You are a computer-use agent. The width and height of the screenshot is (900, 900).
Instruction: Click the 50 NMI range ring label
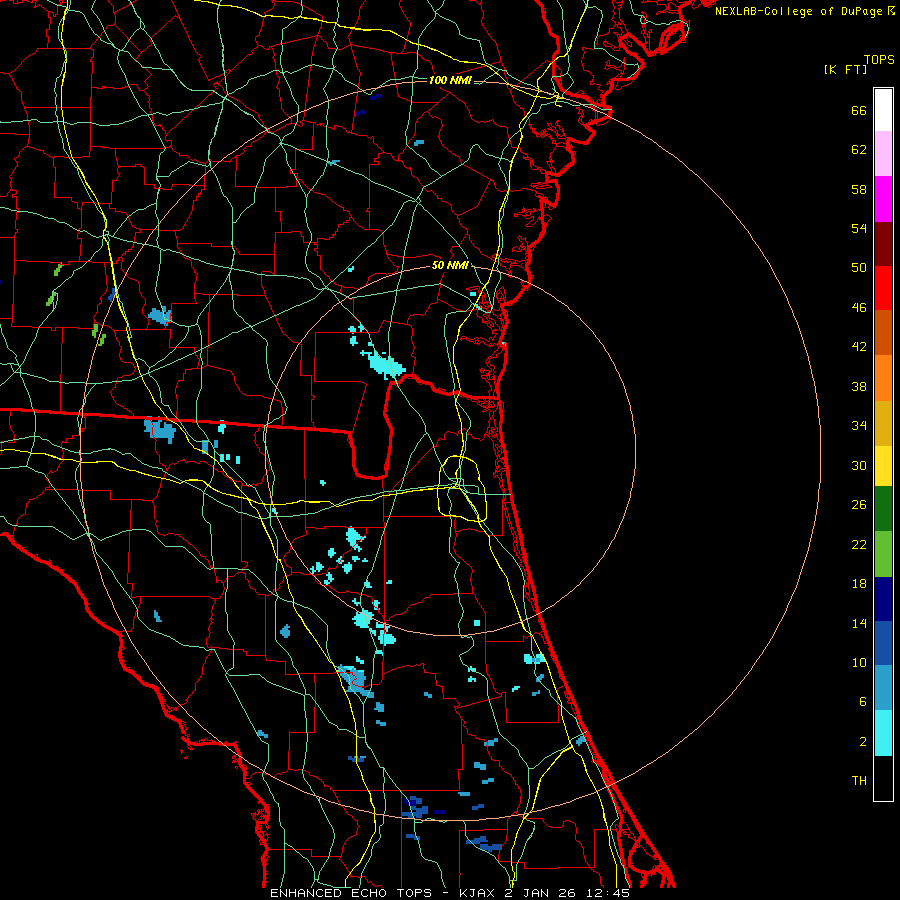click(450, 265)
